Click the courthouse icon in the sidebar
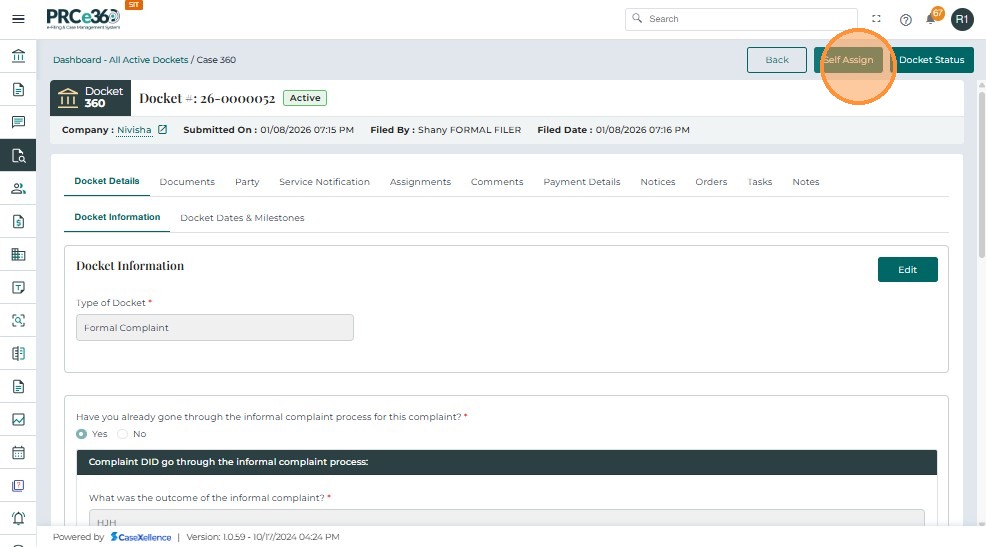986x547 pixels. [x=18, y=56]
